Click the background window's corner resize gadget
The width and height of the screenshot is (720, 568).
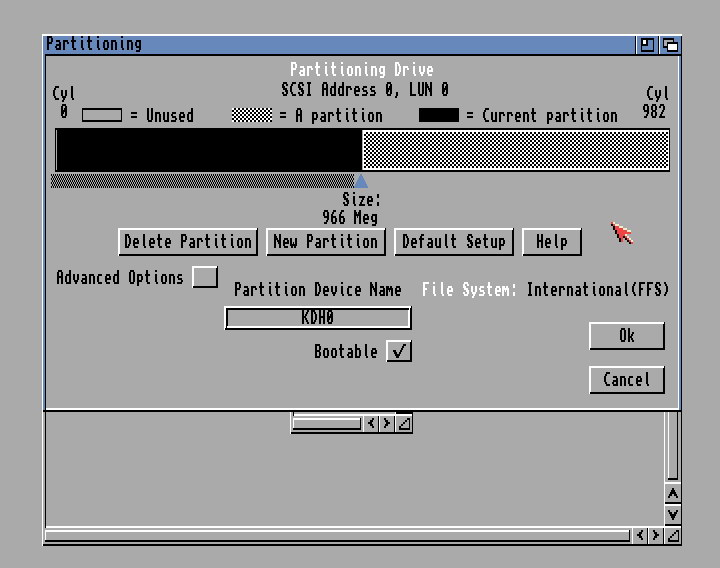(x=673, y=536)
